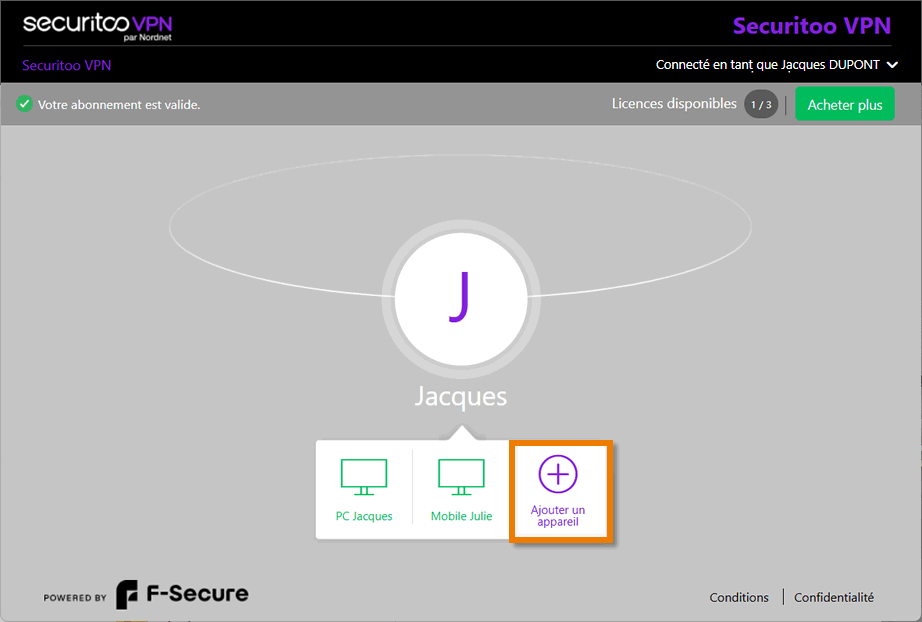This screenshot has width=922, height=622.
Task: Click the Licences disponibles label
Action: pyautogui.click(x=674, y=103)
